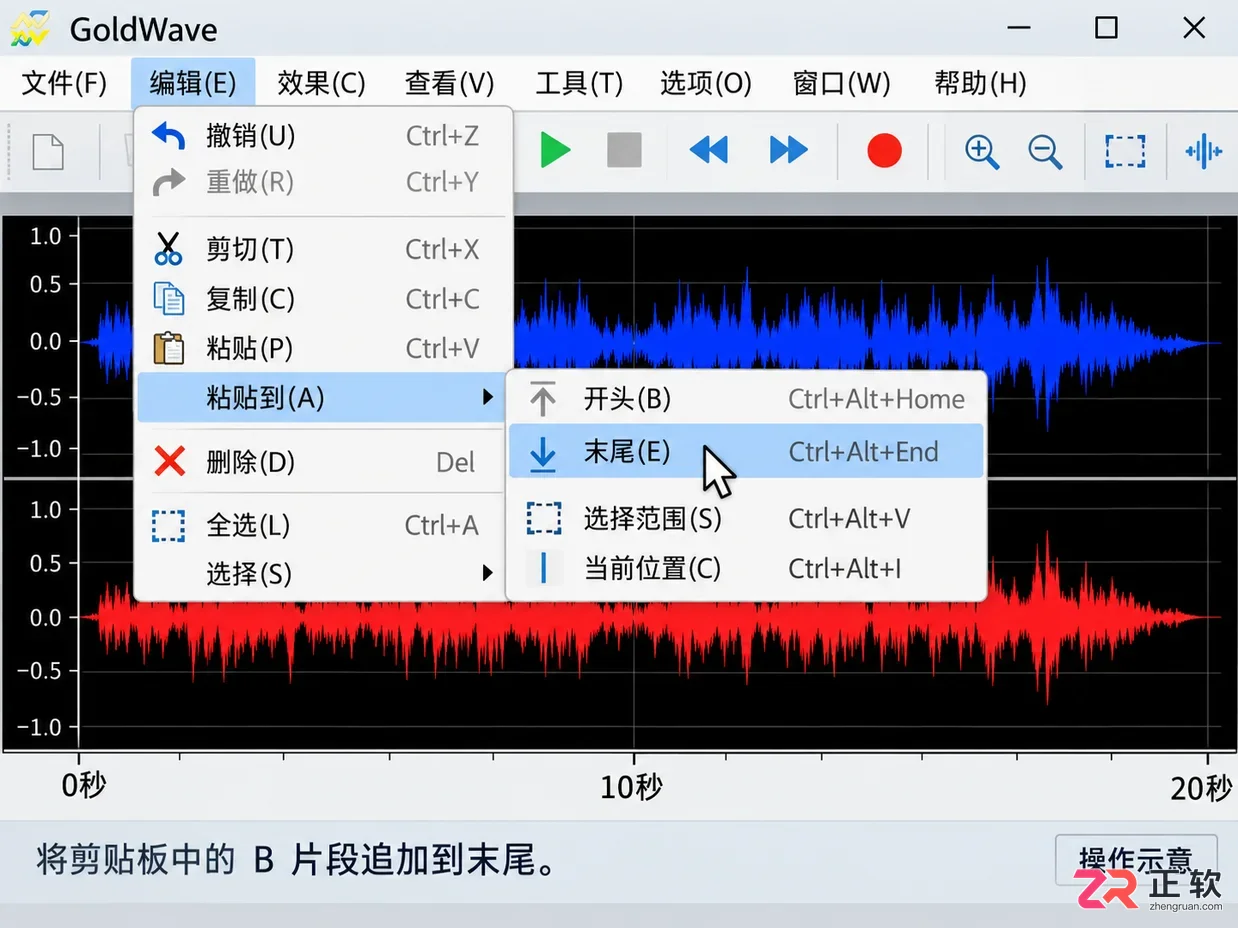Click the dashed selection rectangle toolbar icon
The image size is (1238, 928).
[x=1125, y=151]
